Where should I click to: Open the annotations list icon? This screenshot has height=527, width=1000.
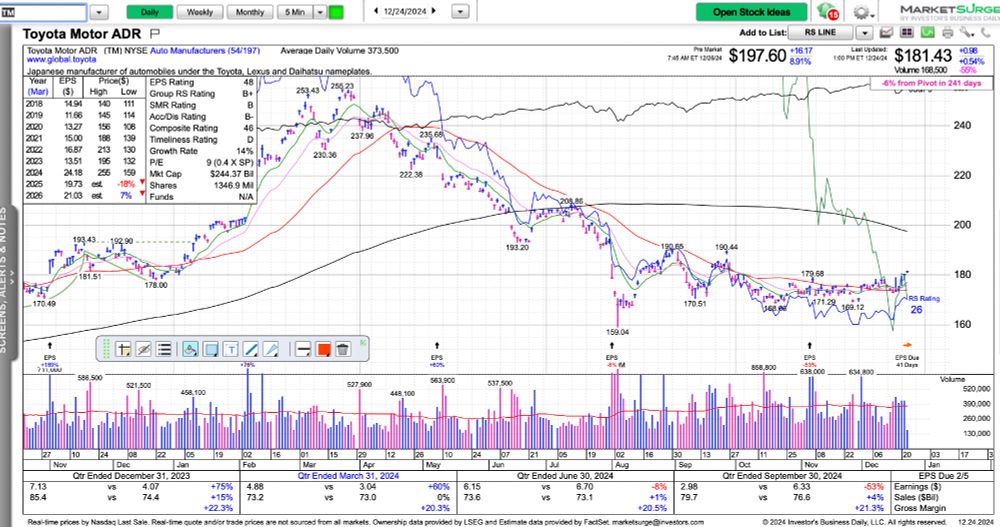point(164,349)
